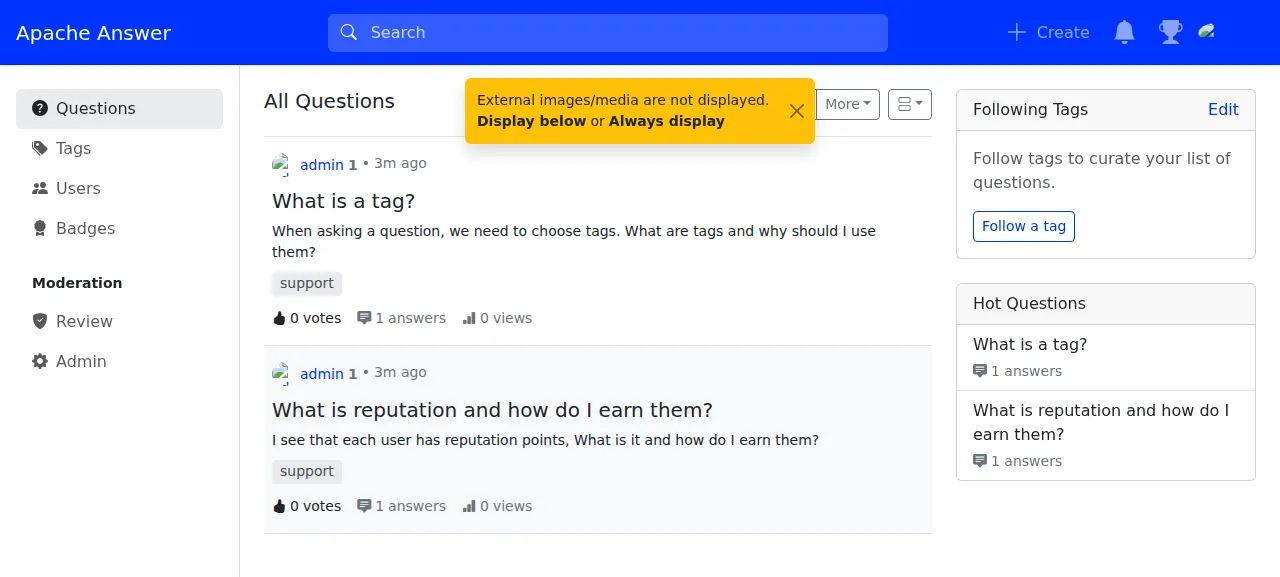Image resolution: width=1280 pixels, height=577 pixels.
Task: Open Admin under Moderation
Action: point(119,361)
